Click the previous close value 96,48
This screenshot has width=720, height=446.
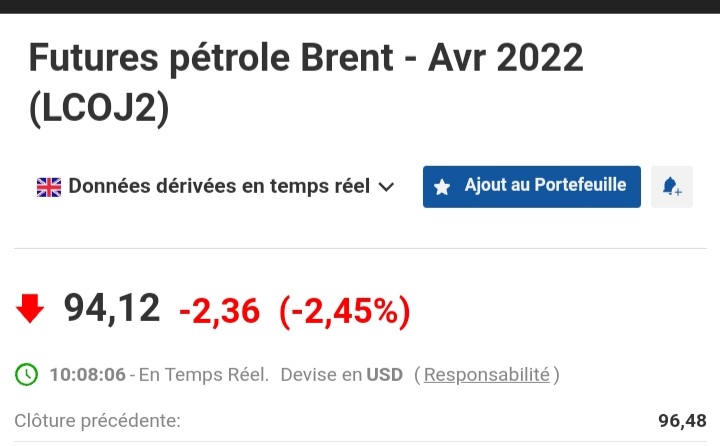(682, 421)
